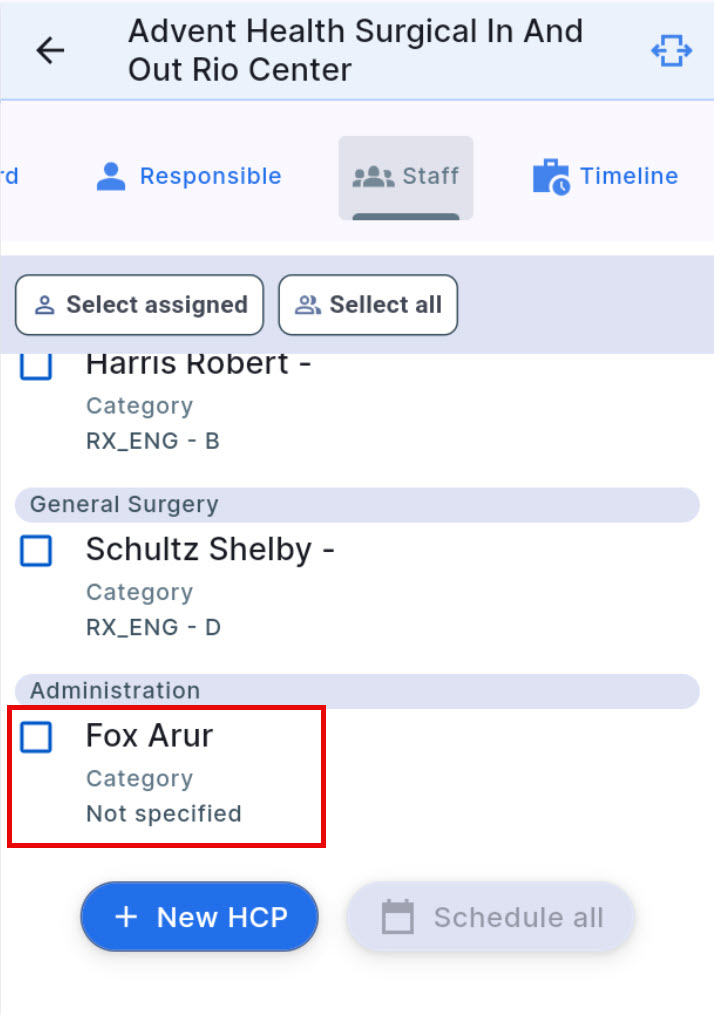
Task: Click the Select assigned button
Action: click(x=139, y=304)
